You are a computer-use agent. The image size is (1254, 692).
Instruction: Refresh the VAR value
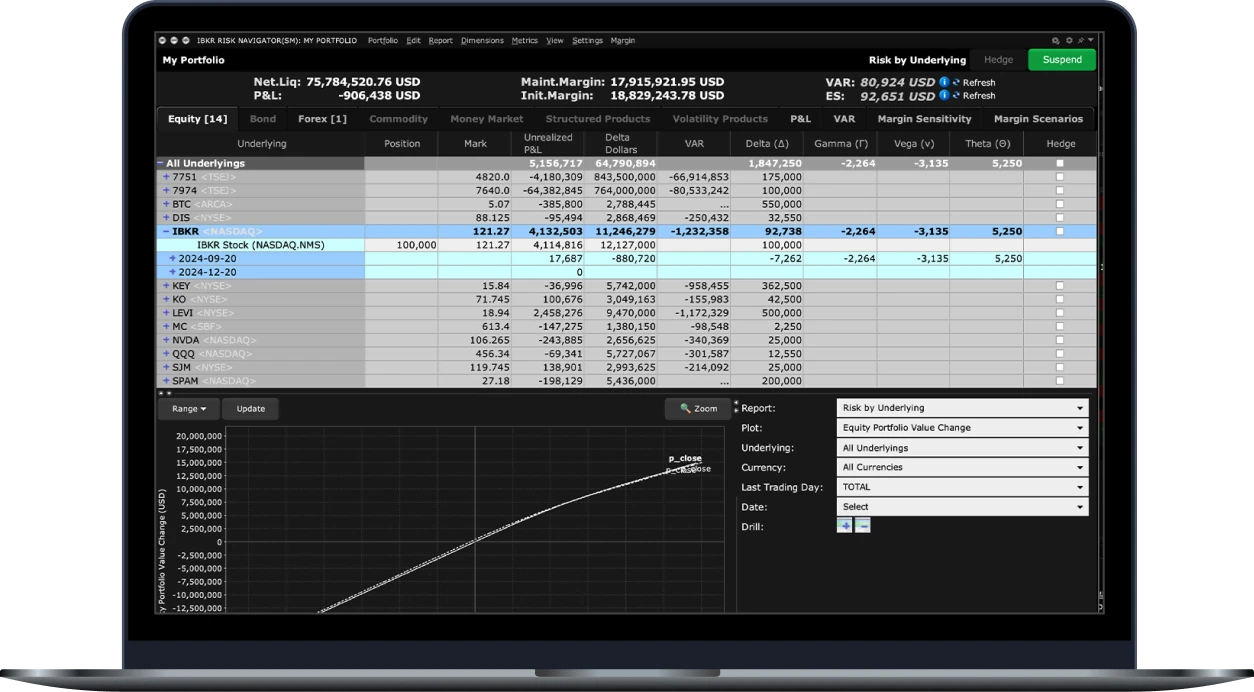(974, 83)
